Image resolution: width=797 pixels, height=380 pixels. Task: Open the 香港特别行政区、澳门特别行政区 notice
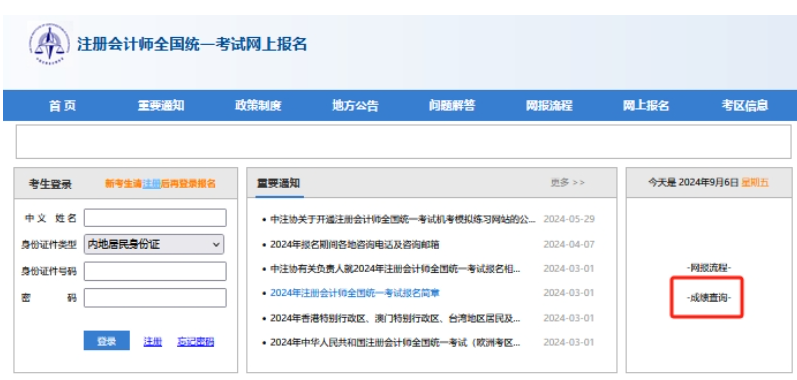[x=395, y=319]
